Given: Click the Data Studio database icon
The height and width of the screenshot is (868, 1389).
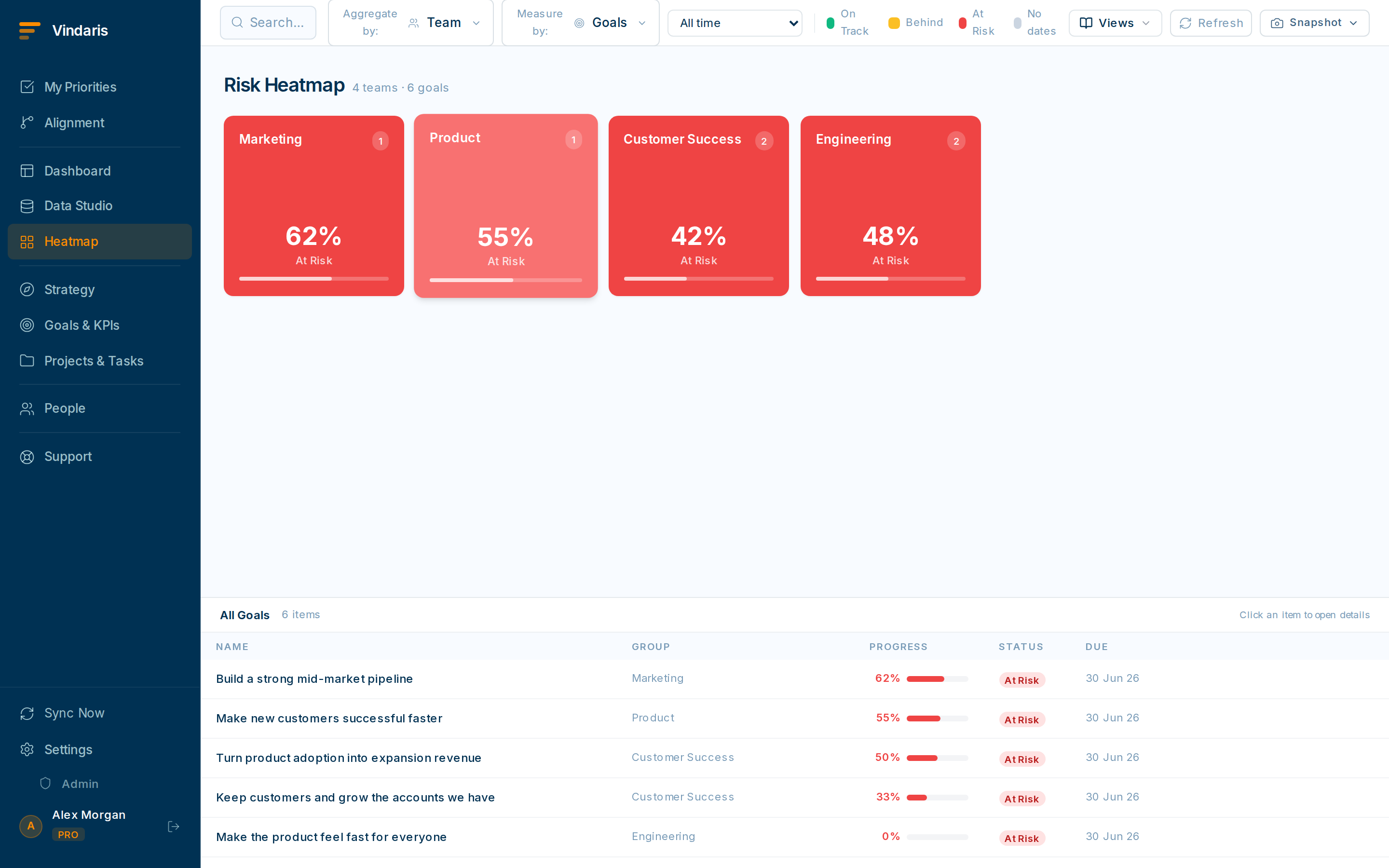Looking at the screenshot, I should 27,205.
